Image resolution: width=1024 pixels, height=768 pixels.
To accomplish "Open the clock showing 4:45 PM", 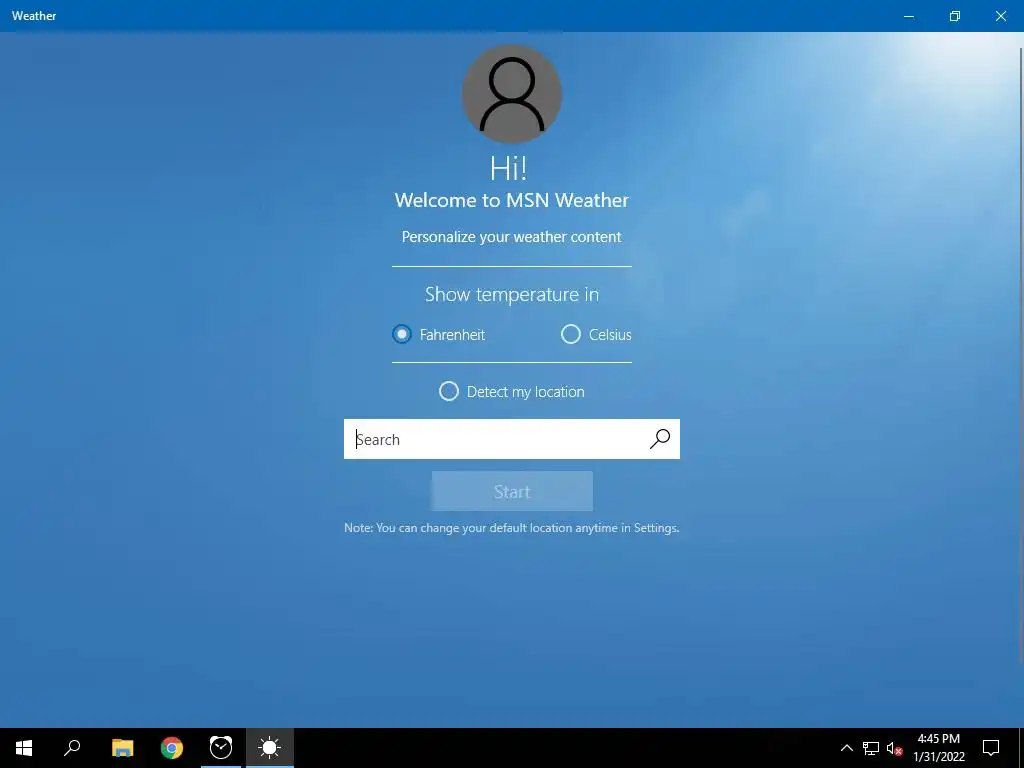I will pos(938,748).
